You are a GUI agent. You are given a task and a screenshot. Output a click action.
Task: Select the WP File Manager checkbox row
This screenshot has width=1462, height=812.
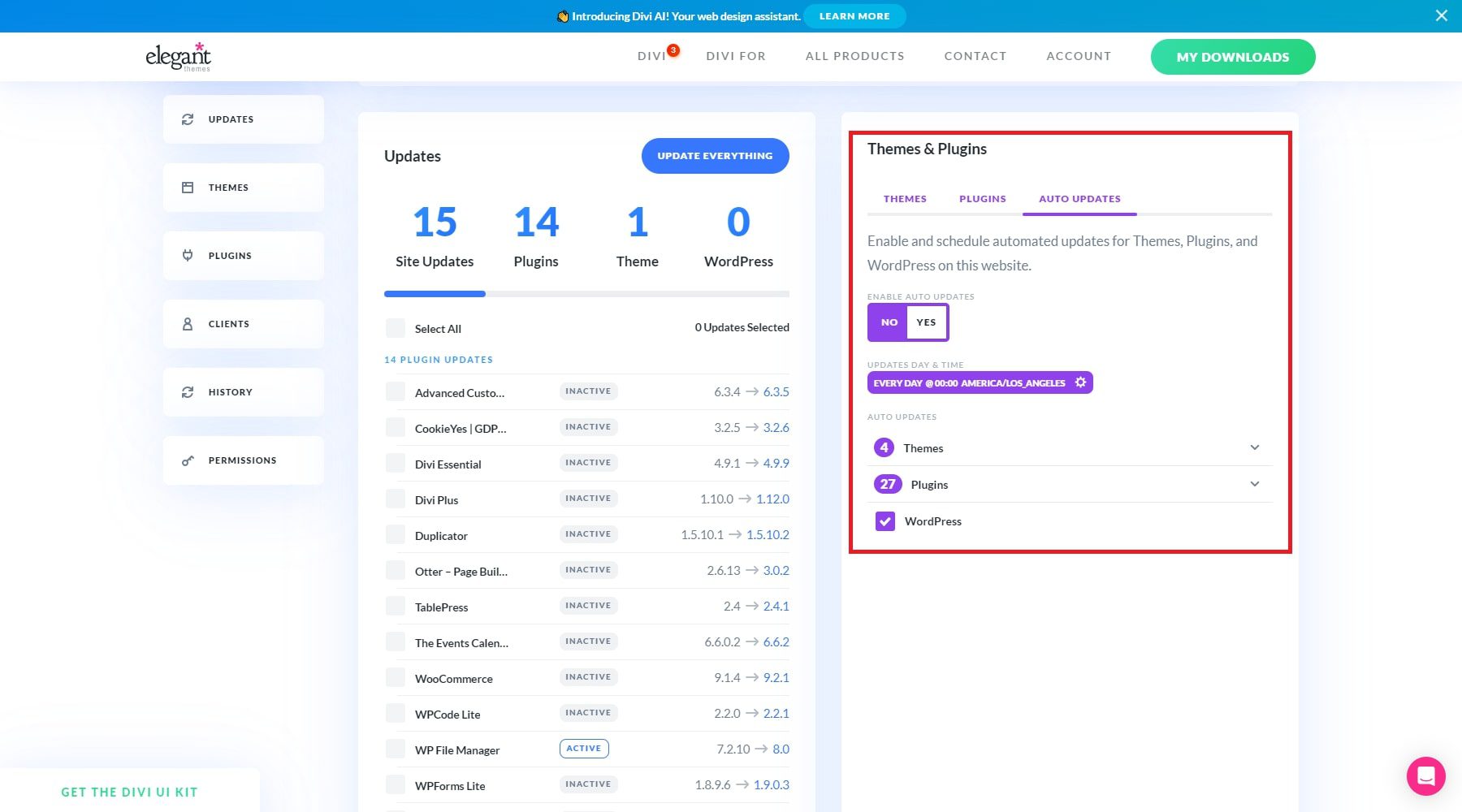click(x=396, y=749)
